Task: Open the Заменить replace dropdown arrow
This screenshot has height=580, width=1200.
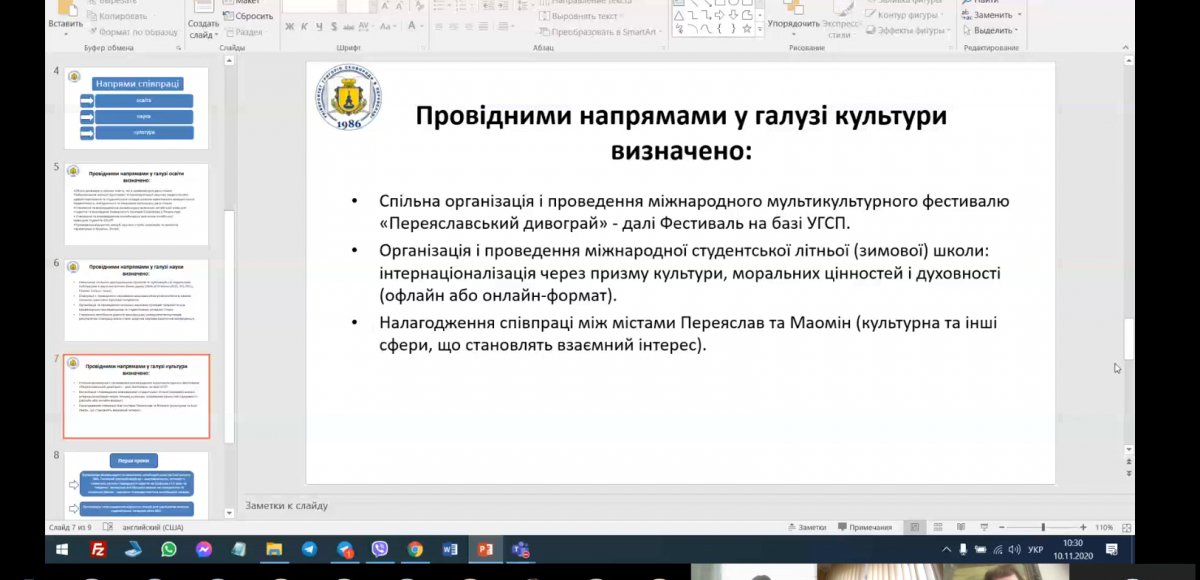Action: (x=1019, y=15)
